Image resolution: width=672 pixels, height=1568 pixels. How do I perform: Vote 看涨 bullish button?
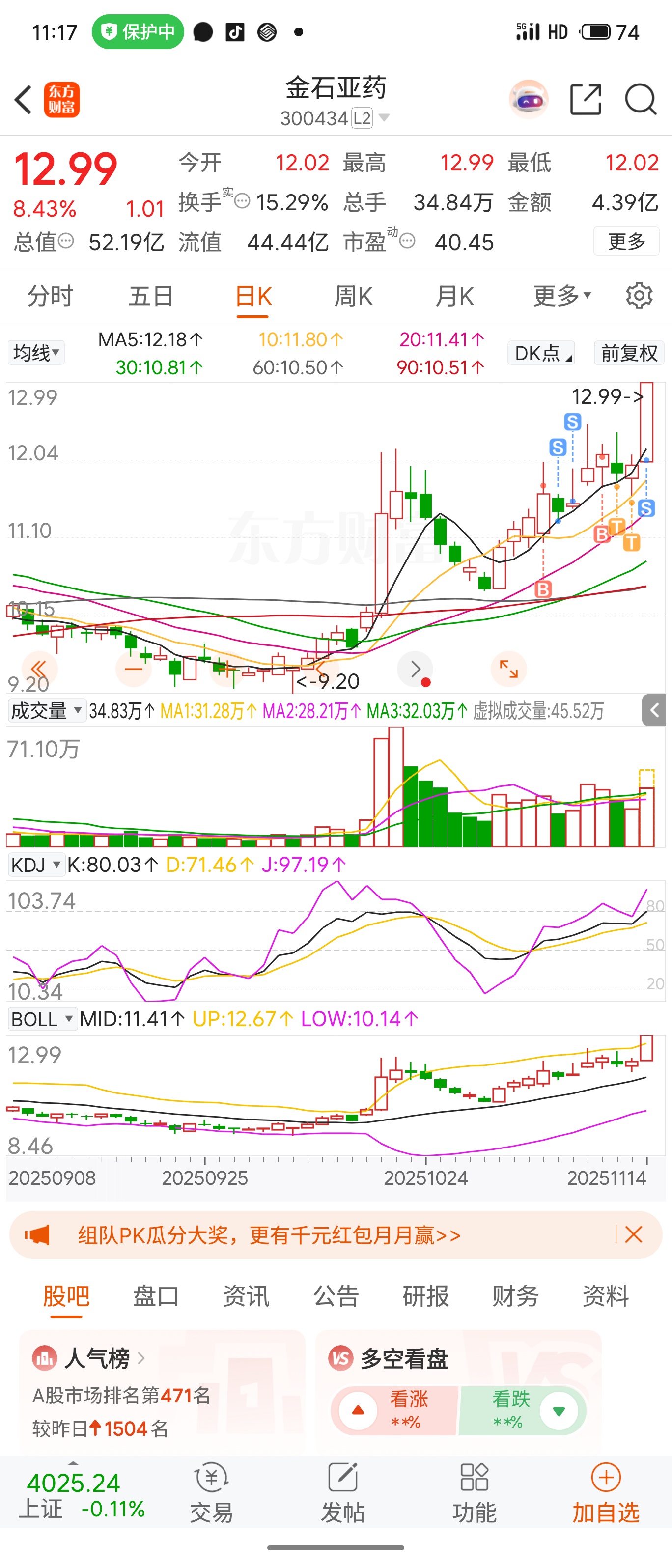394,1410
